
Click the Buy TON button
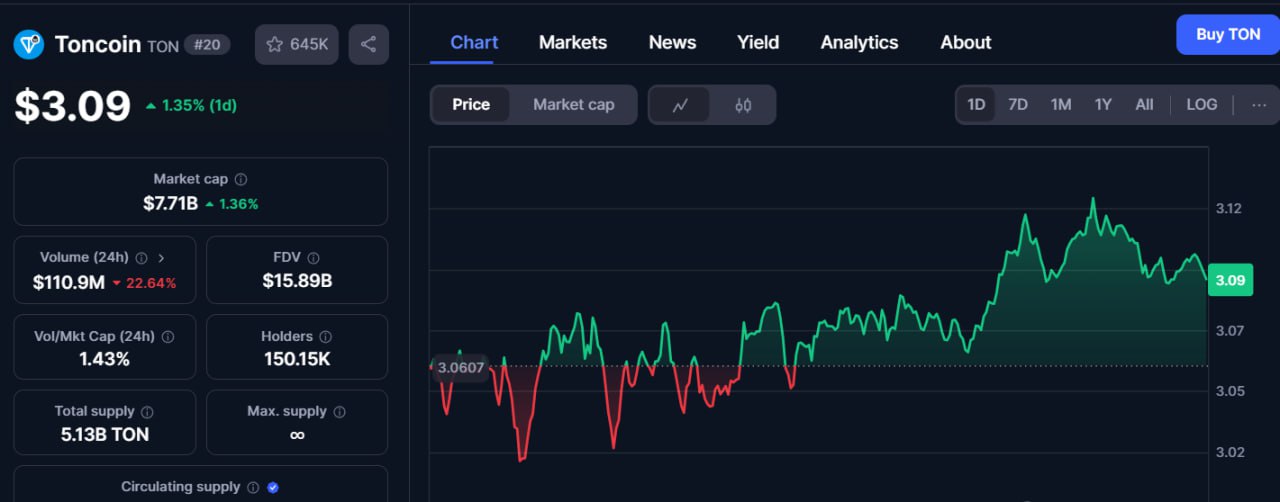pos(1228,34)
